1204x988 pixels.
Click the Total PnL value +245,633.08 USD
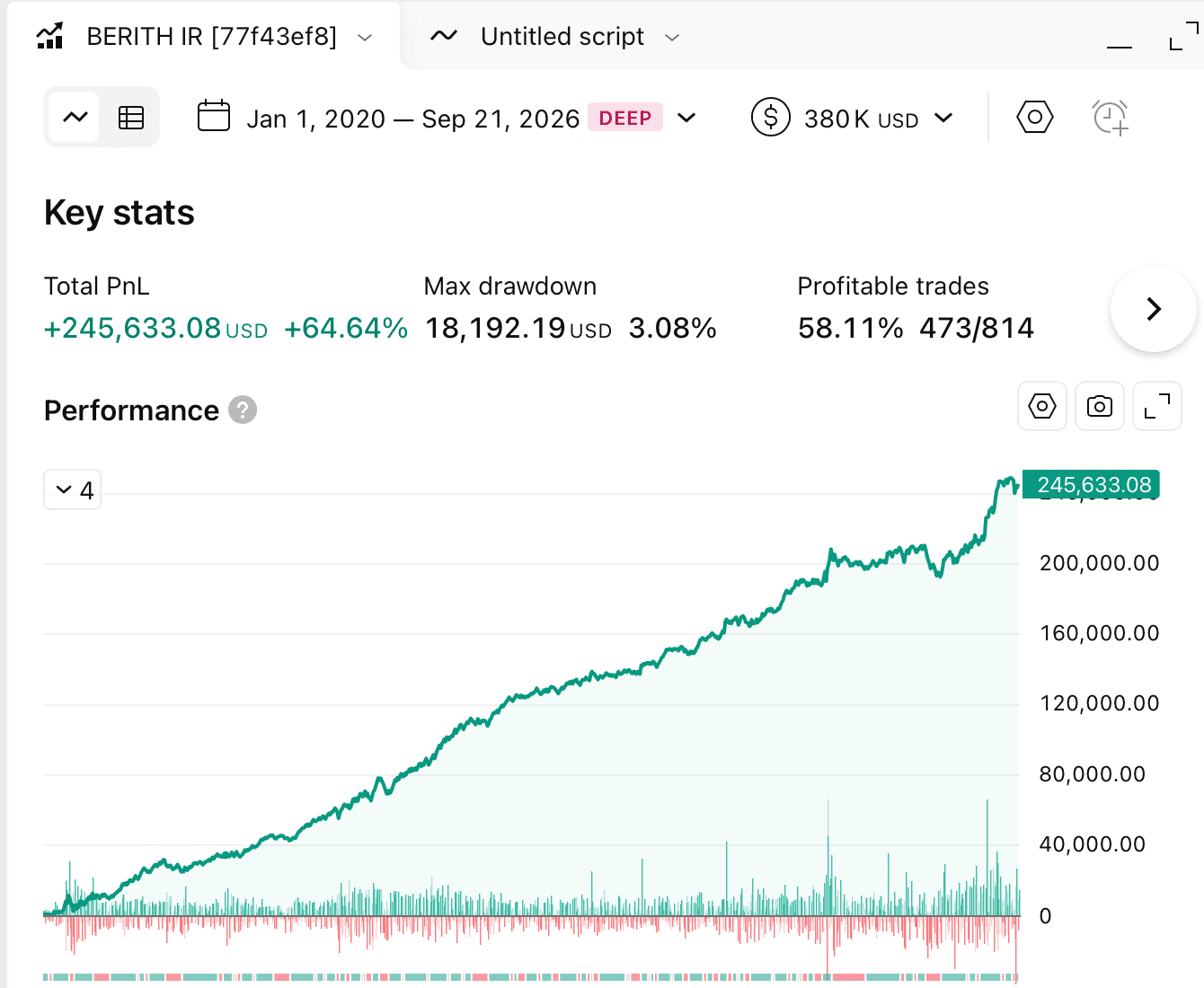click(x=156, y=328)
